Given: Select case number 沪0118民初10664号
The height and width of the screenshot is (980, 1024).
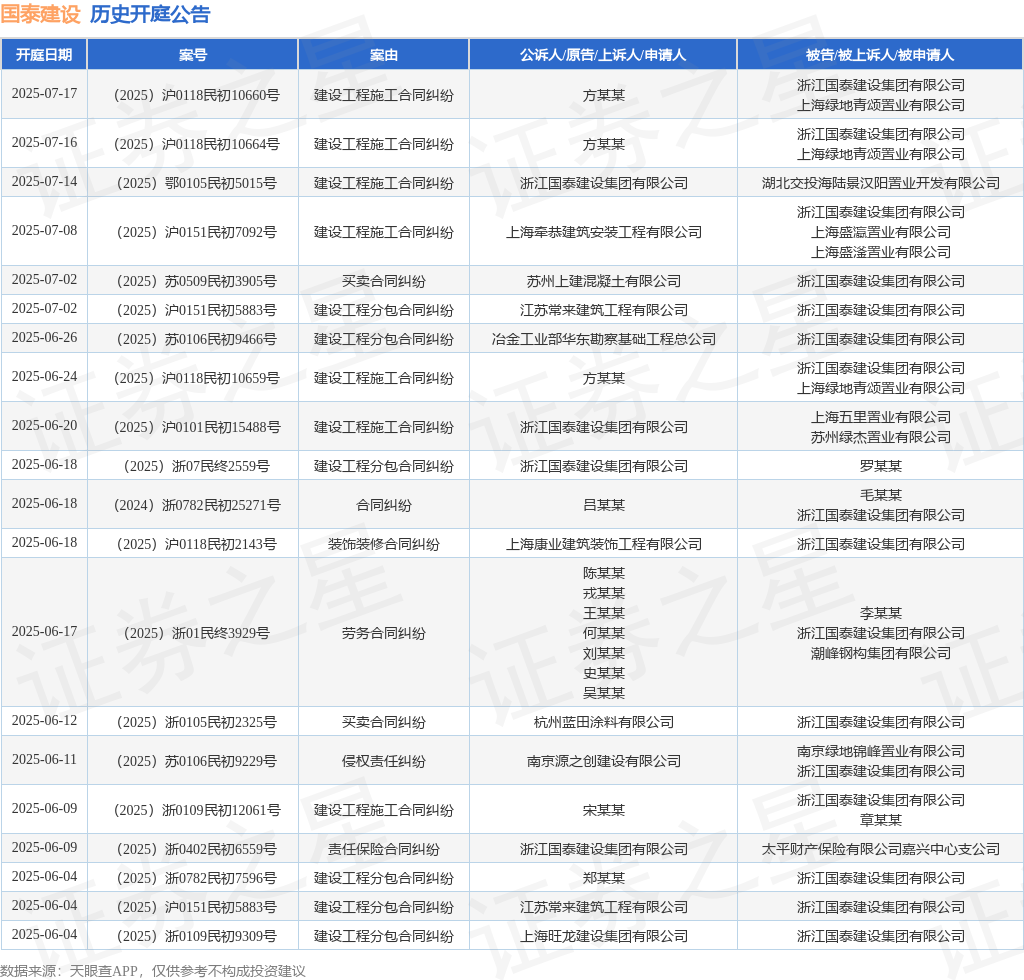Looking at the screenshot, I should coord(197,144).
